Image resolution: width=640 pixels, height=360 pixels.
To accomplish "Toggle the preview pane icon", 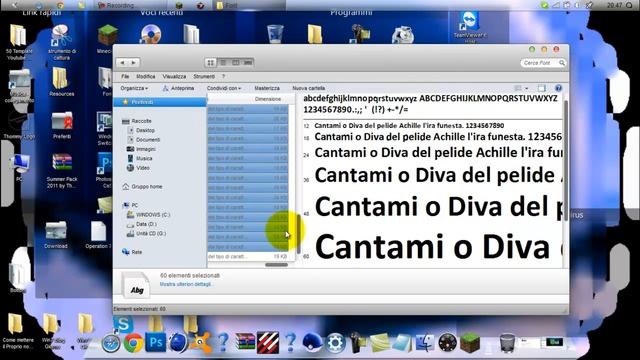I will pos(542,88).
